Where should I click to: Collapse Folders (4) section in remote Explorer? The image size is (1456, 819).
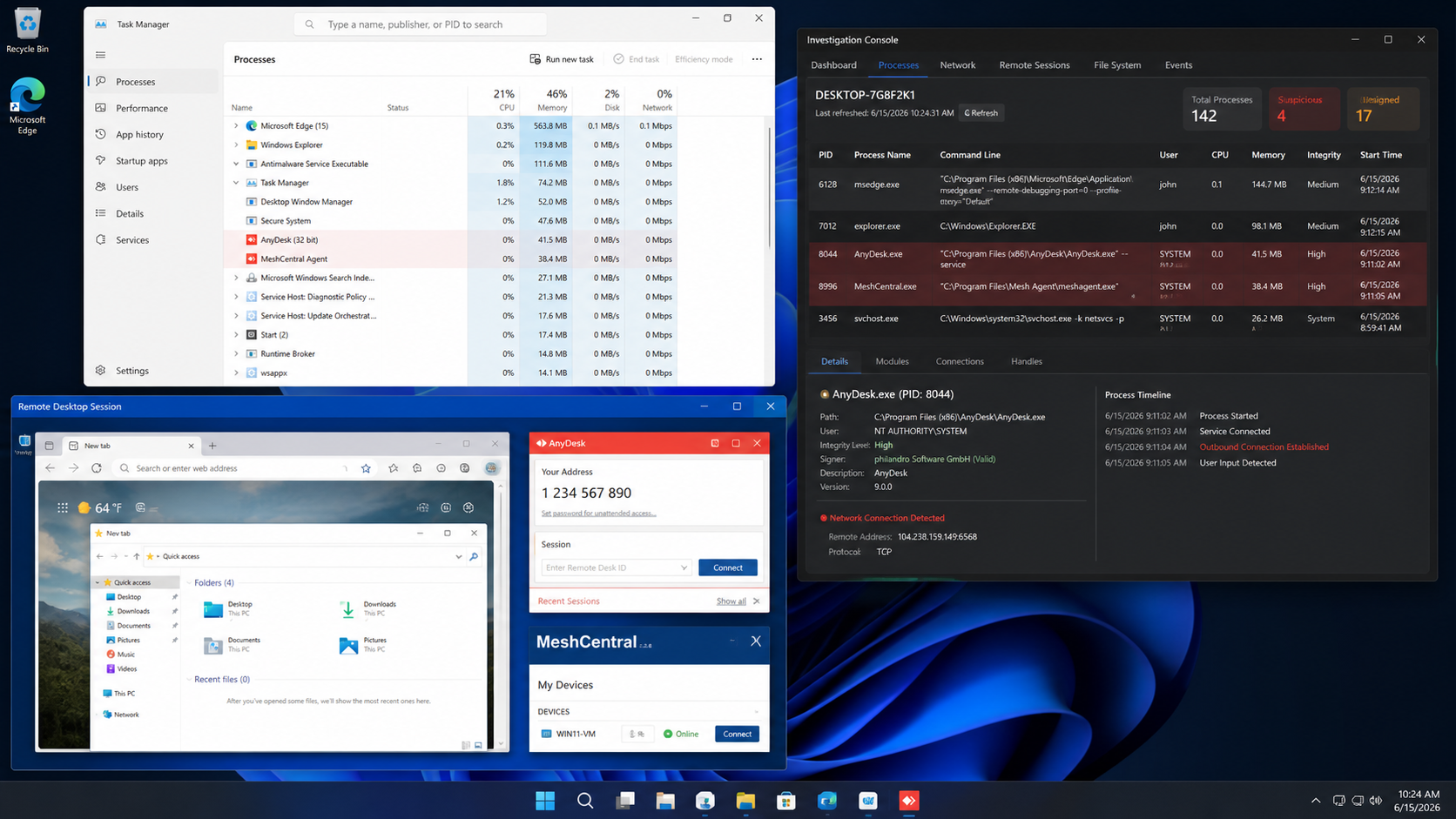(x=189, y=583)
